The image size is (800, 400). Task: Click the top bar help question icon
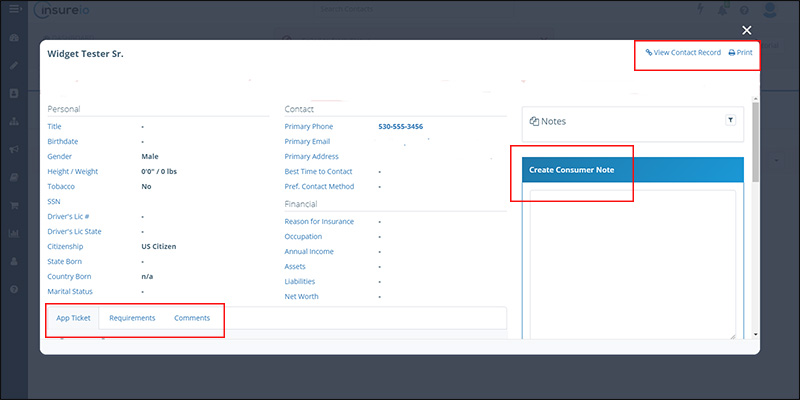pos(744,10)
